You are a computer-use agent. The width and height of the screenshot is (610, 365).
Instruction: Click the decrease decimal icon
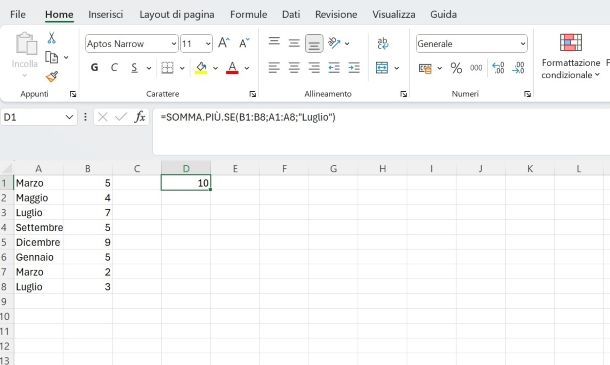click(x=518, y=68)
